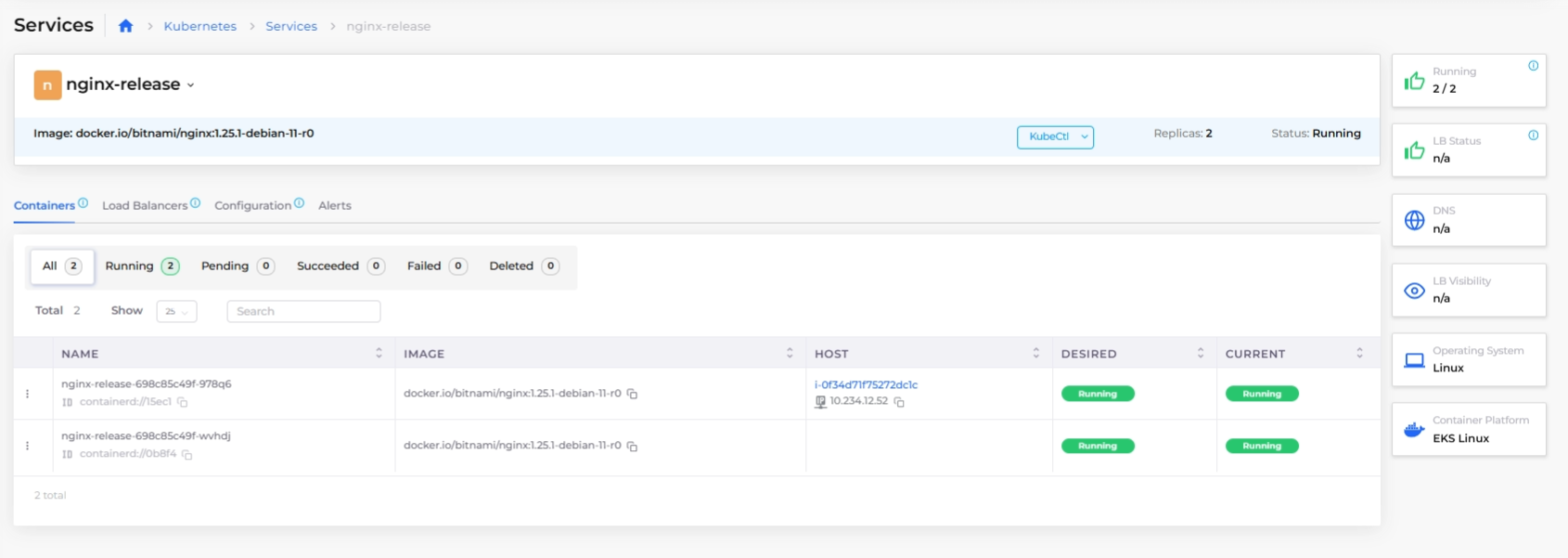This screenshot has height=558, width=1568.
Task: Sort the table by IMAGE column
Action: click(x=790, y=354)
